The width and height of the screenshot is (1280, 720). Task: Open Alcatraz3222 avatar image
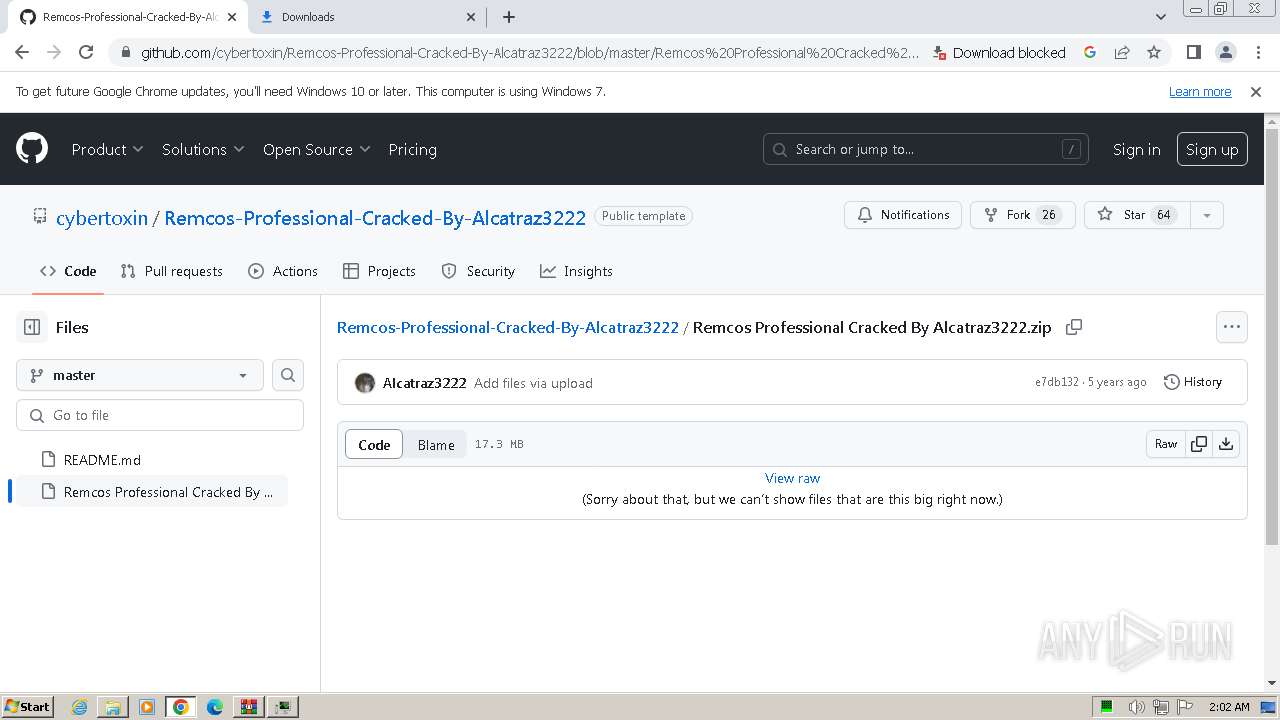(x=365, y=383)
